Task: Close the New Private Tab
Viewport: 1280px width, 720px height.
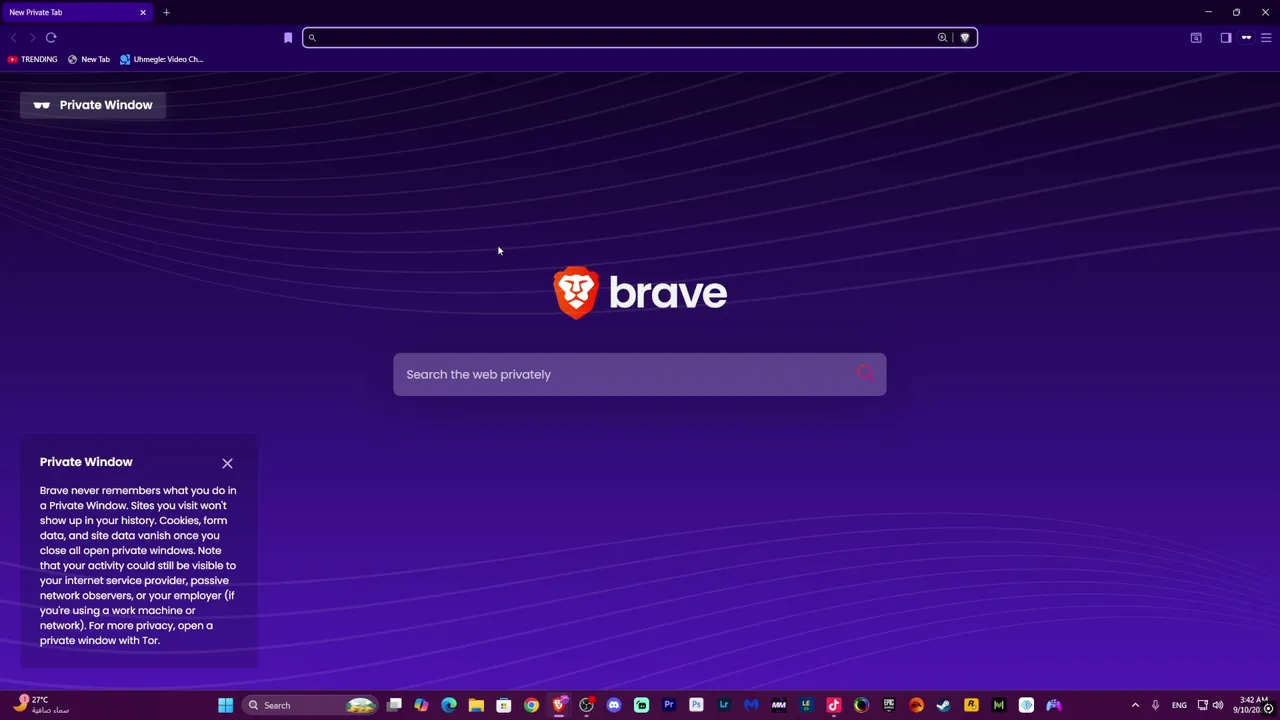Action: click(143, 12)
